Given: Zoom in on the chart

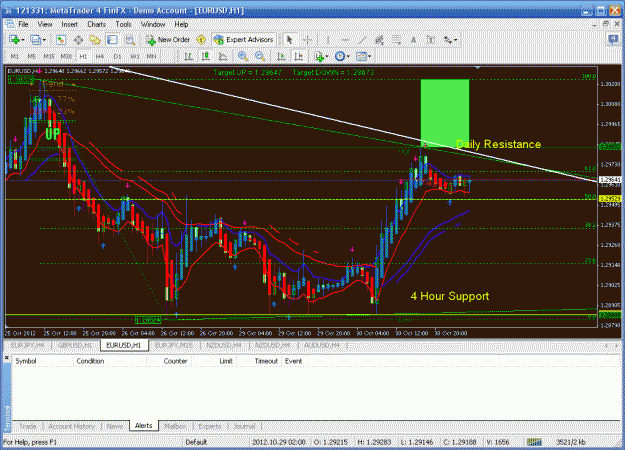Looking at the screenshot, I should 242,56.
